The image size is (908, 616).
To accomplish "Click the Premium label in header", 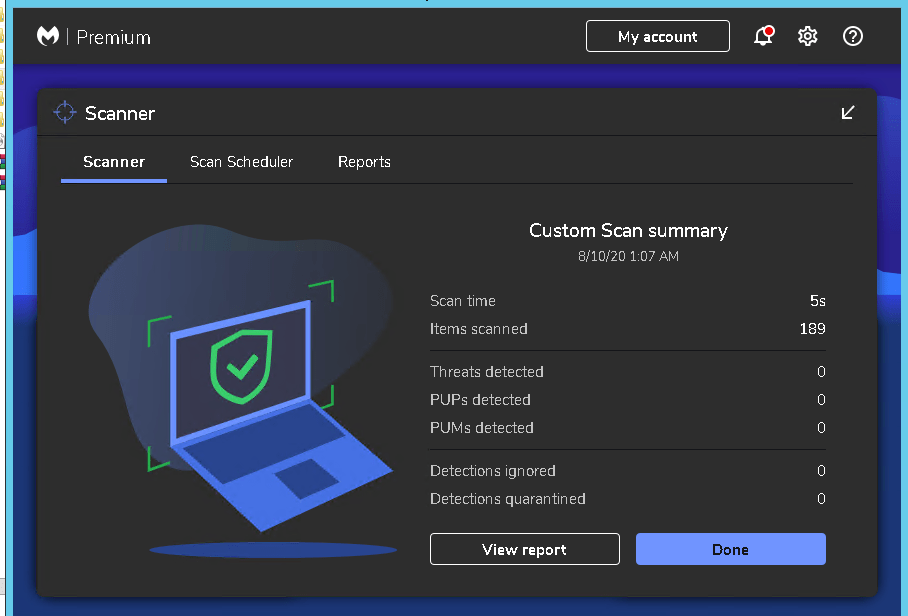I will click(x=113, y=38).
